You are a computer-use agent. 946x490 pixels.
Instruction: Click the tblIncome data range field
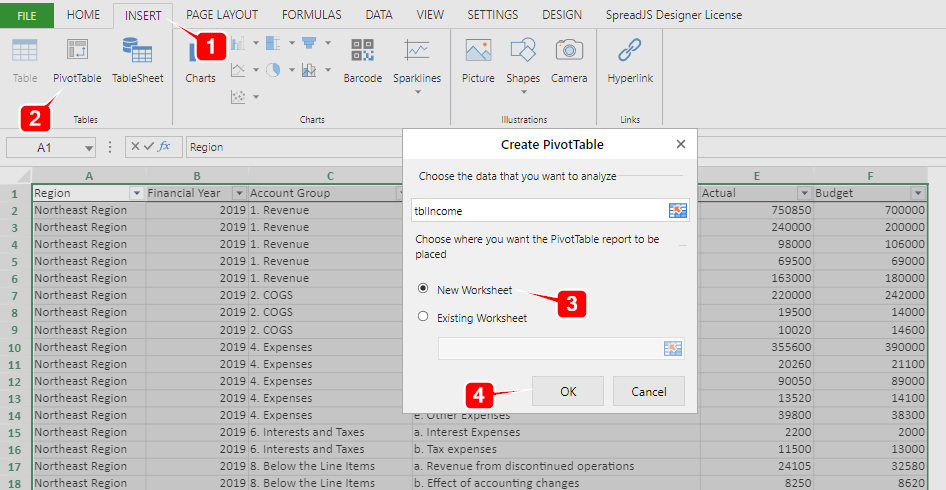540,210
